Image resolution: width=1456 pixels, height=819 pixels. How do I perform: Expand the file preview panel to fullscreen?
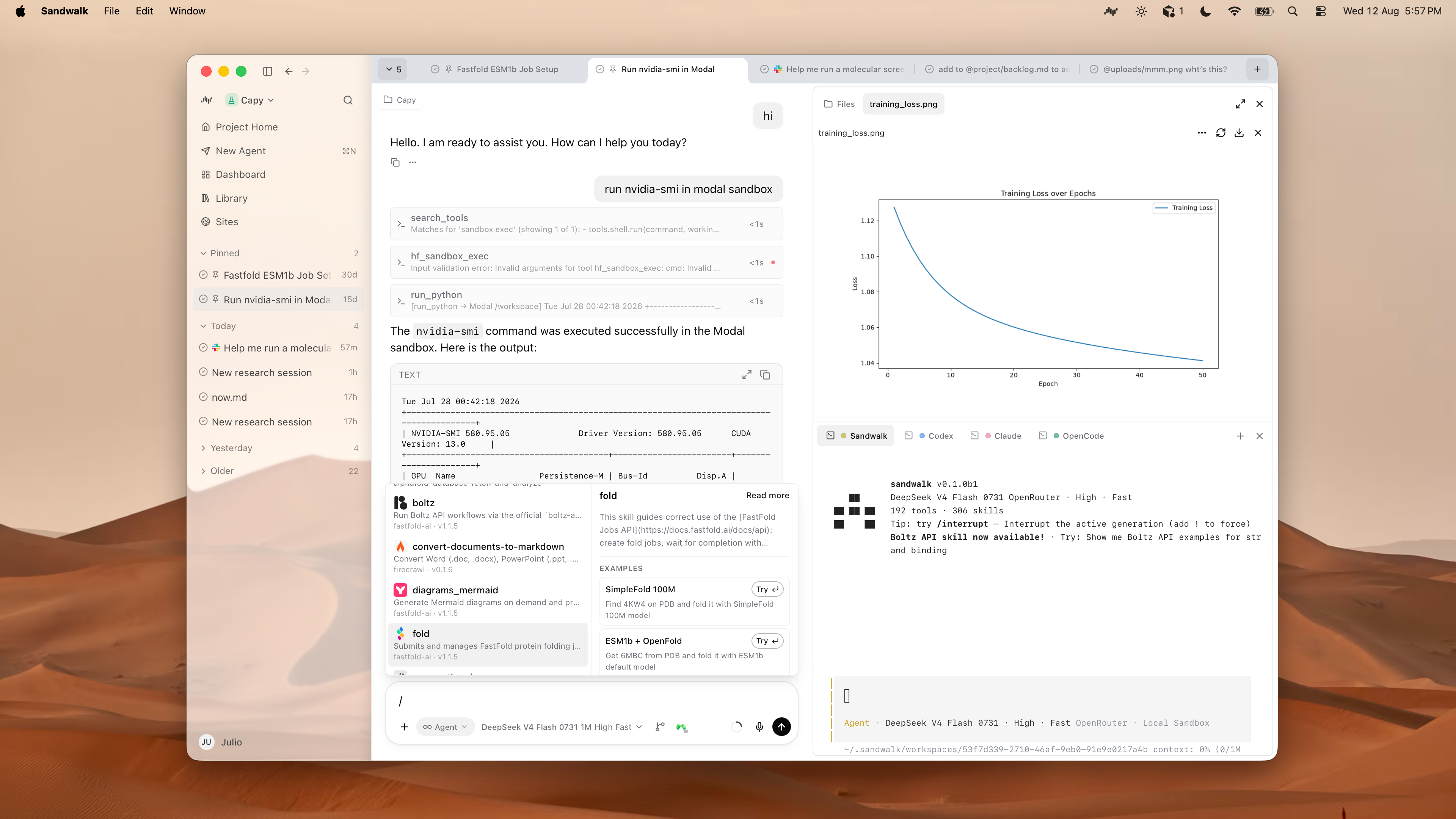click(1240, 104)
